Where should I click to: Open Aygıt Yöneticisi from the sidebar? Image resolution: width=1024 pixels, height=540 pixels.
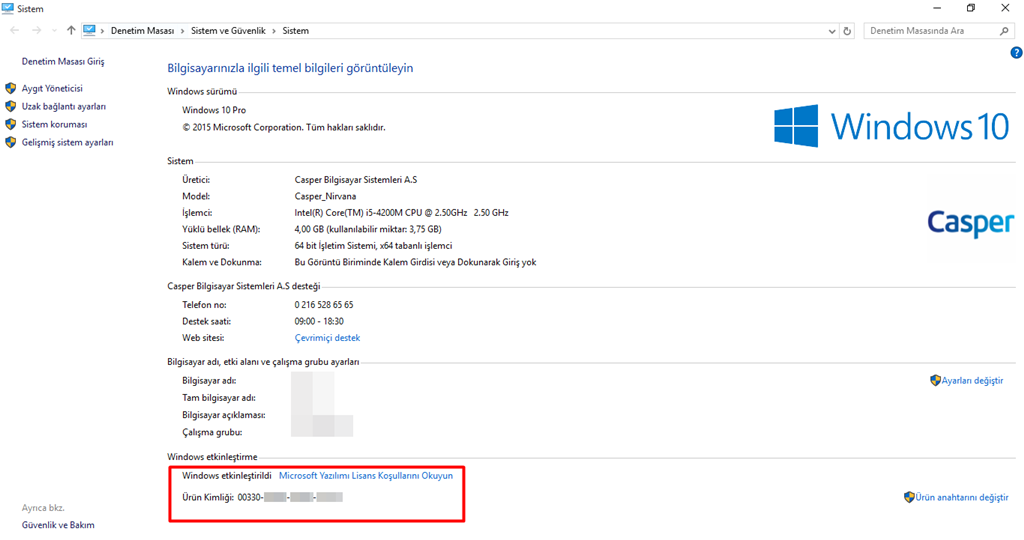(x=52, y=88)
